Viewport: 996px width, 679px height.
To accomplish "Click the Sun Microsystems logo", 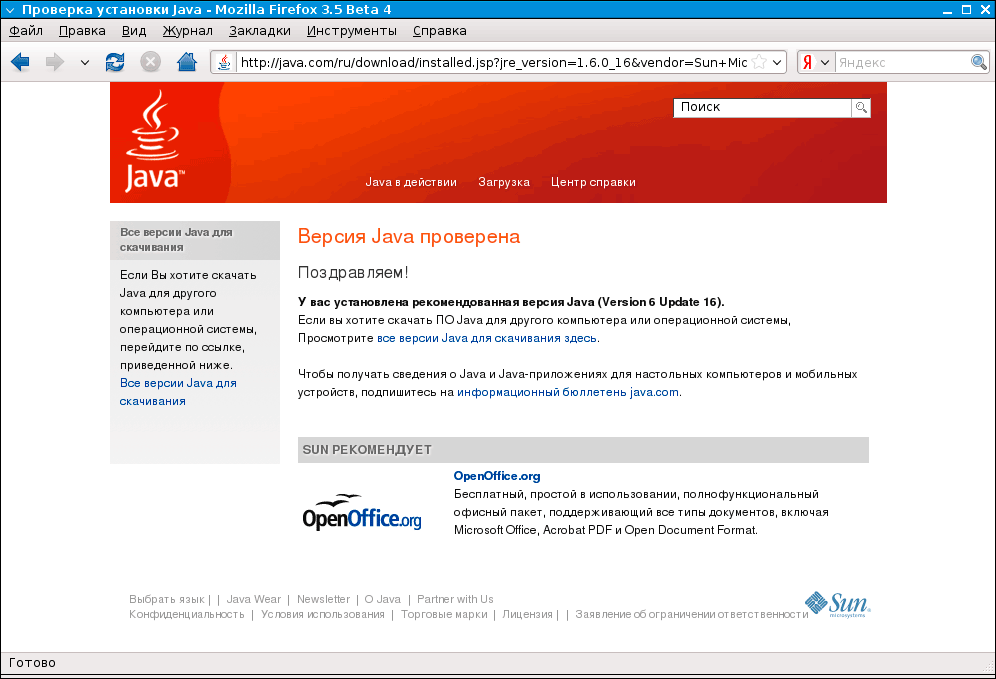I will pyautogui.click(x=838, y=604).
